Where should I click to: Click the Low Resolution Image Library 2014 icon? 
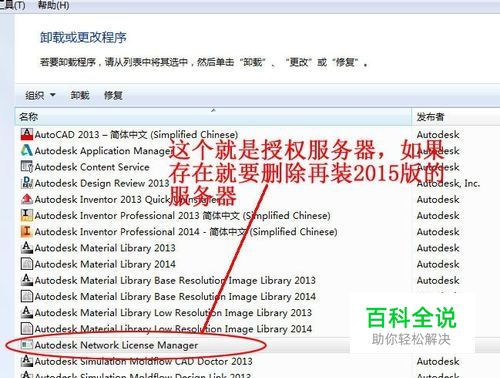(x=27, y=329)
